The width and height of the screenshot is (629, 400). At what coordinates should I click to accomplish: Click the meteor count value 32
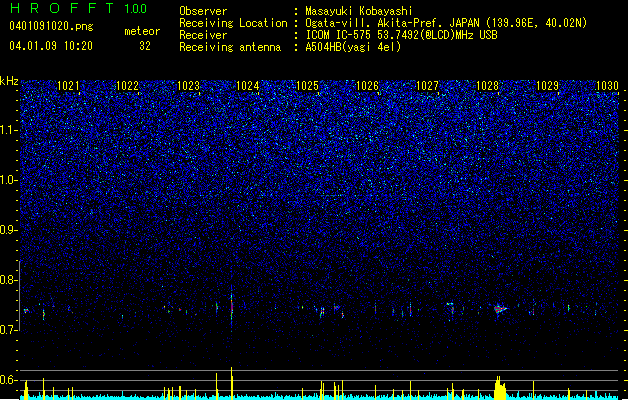click(x=145, y=46)
